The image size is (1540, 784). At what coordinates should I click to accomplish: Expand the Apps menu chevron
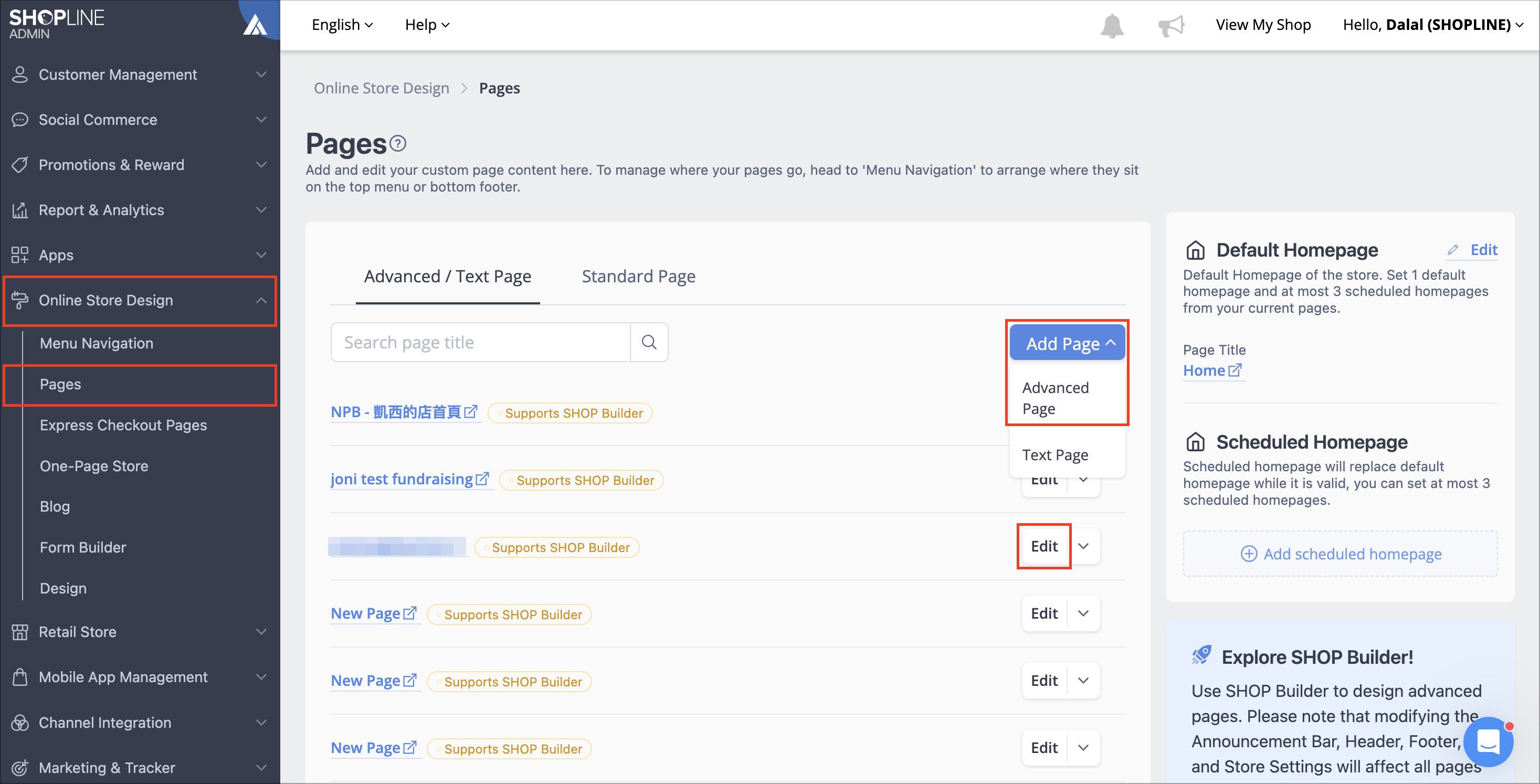(x=261, y=255)
